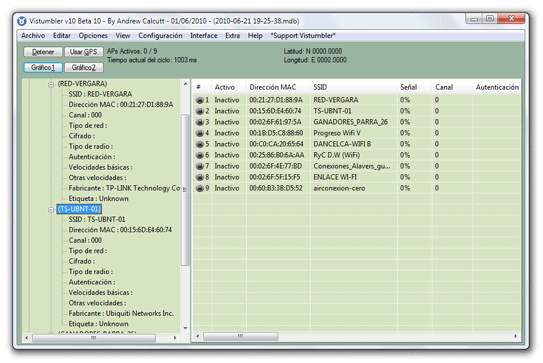Click MAC cell 00:25:86:B0:6A:AA
The height and width of the screenshot is (363, 543).
coord(277,155)
